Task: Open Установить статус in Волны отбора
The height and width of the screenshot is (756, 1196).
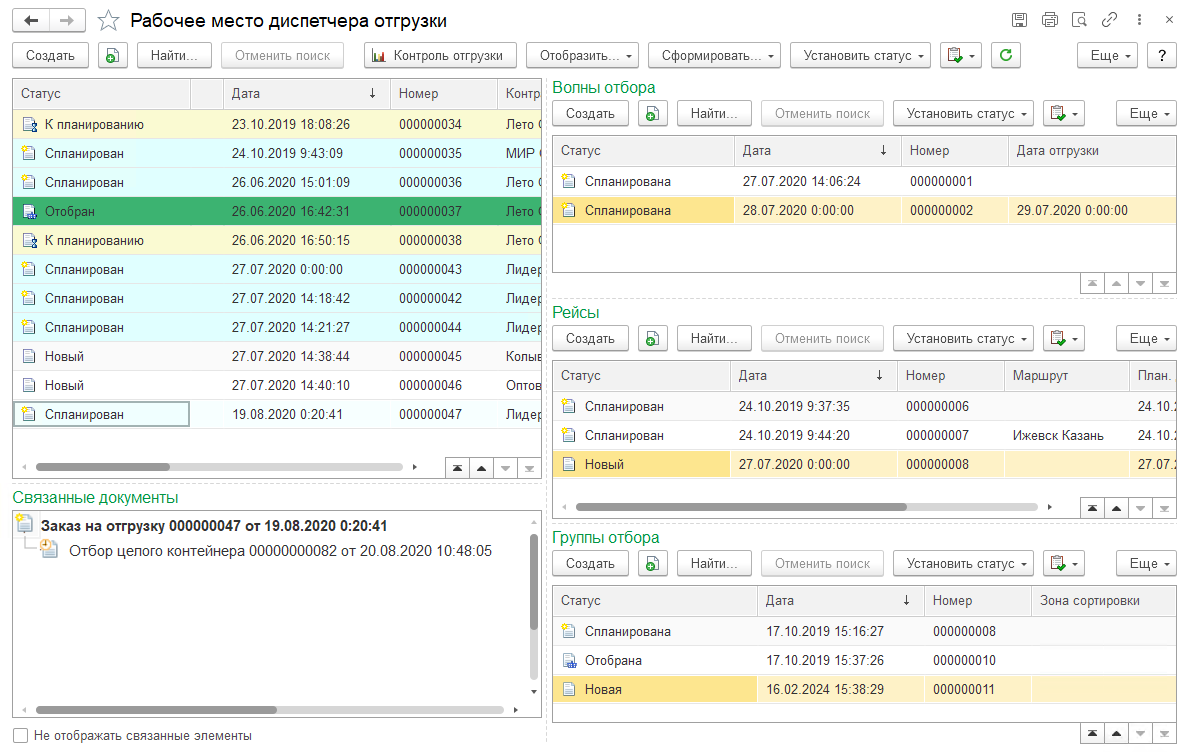Action: click(963, 114)
